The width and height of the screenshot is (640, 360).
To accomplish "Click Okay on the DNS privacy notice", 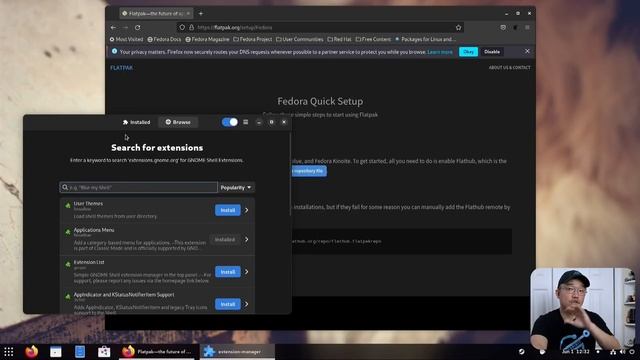I will pos(469,52).
